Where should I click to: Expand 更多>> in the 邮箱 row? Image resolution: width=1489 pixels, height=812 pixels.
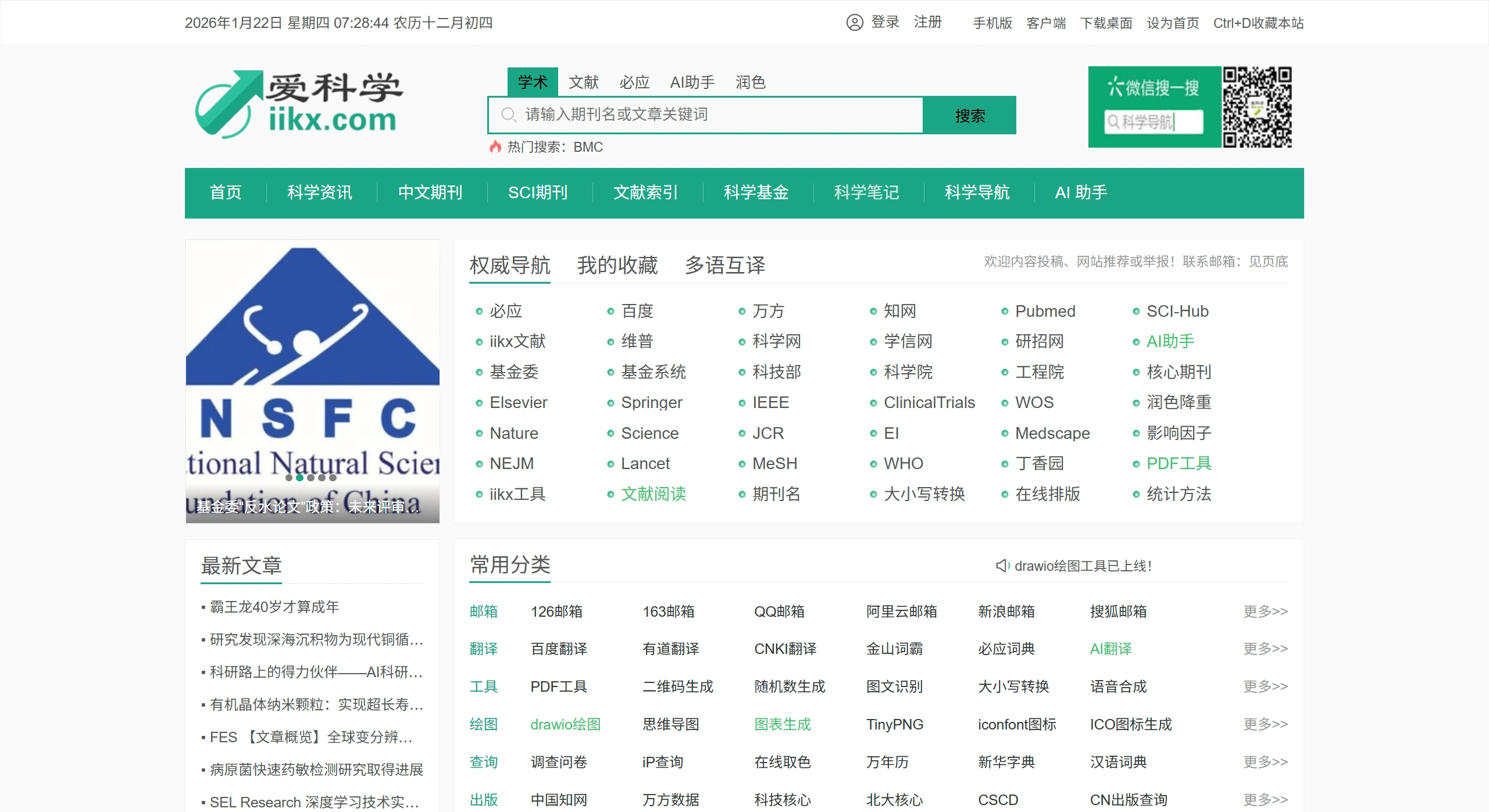click(1266, 611)
